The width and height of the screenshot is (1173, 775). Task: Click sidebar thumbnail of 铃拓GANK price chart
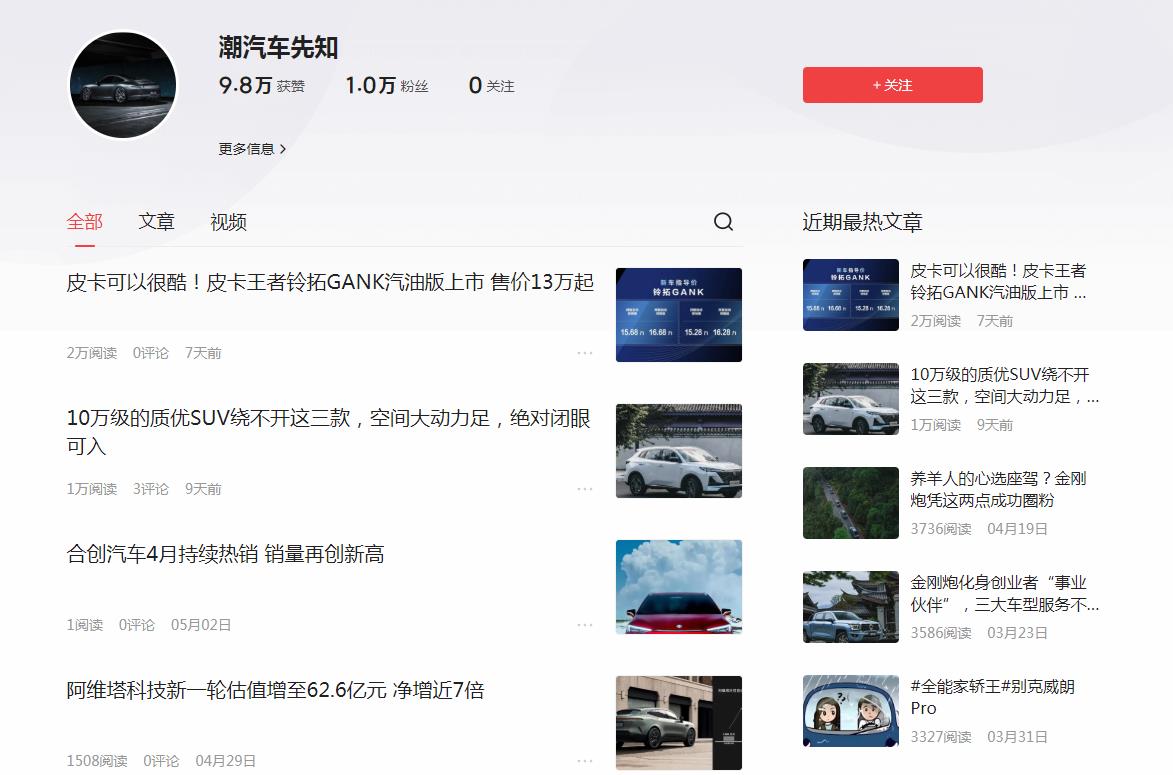(x=851, y=295)
